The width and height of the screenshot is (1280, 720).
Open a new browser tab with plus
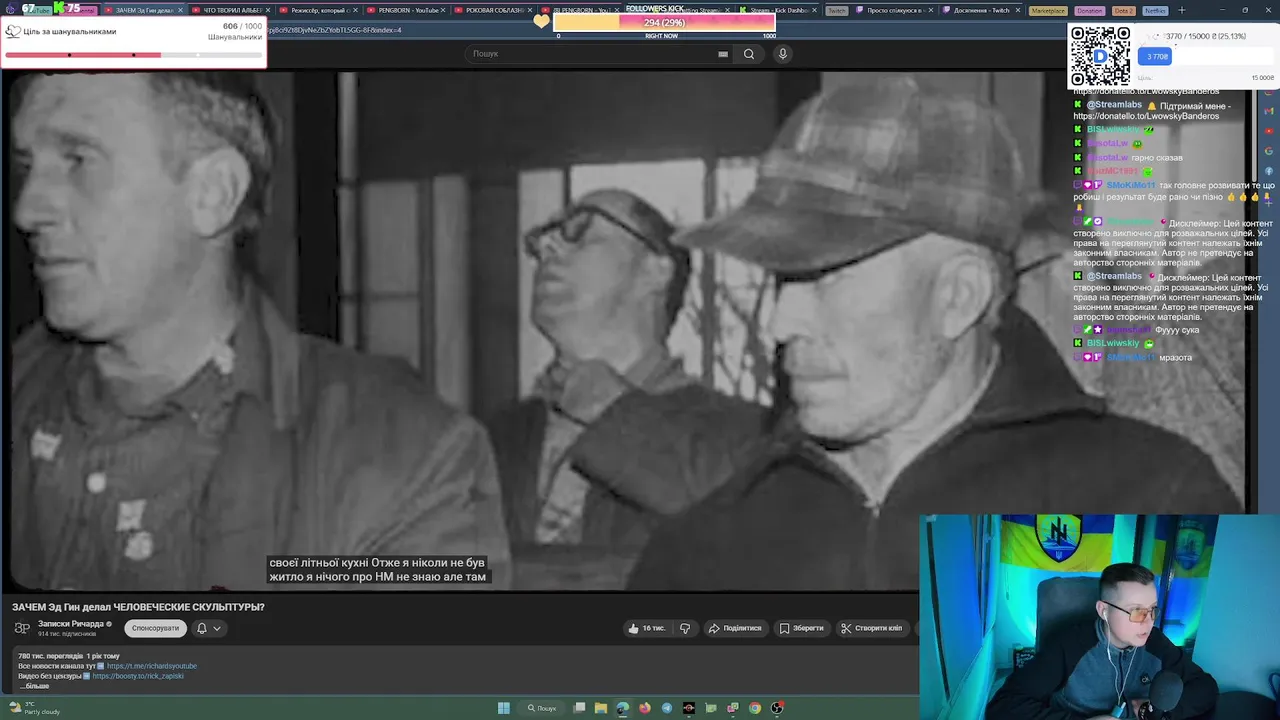tap(1181, 10)
